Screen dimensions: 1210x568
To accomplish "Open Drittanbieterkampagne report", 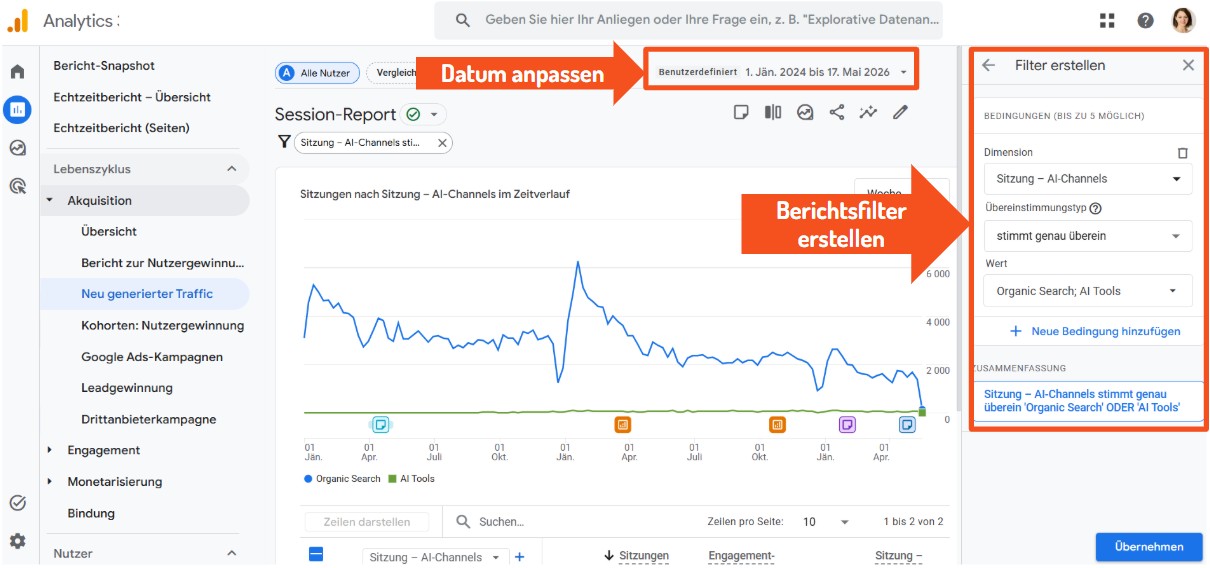I will pyautogui.click(x=149, y=419).
